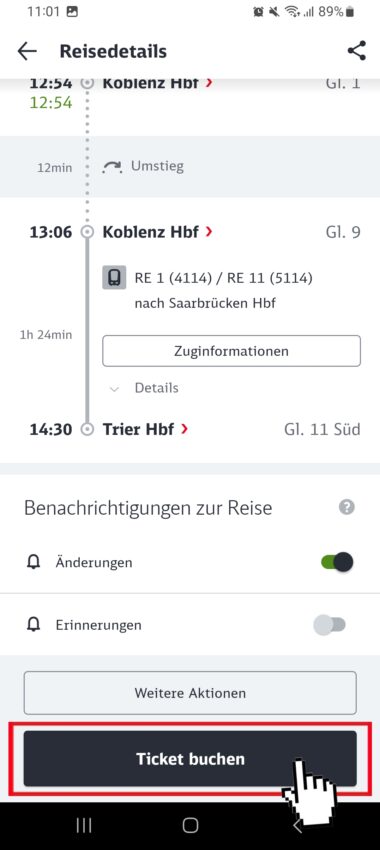380x850 pixels.
Task: Open help icon for Benachrichtigungen zur Reise
Action: 346,507
